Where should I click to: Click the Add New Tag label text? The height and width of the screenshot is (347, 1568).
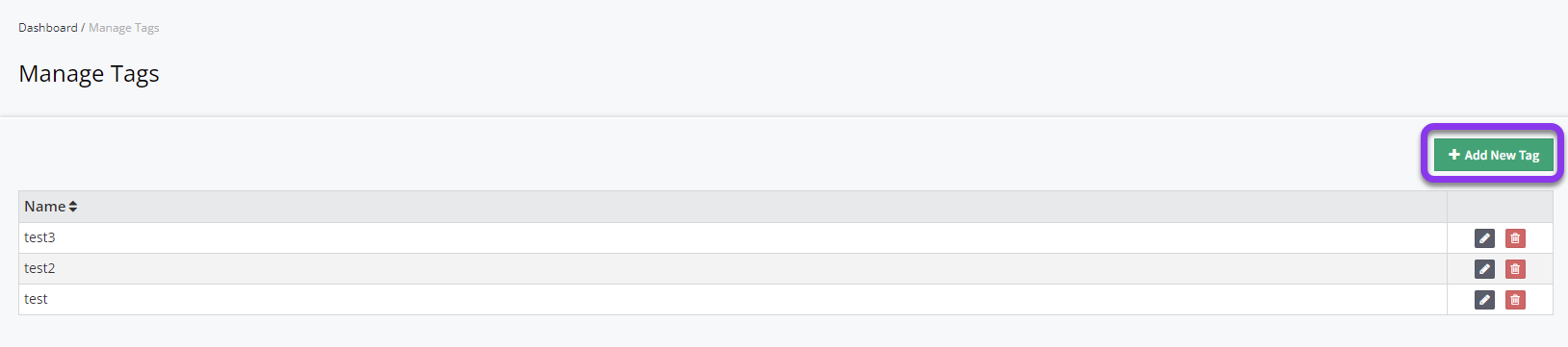1502,155
